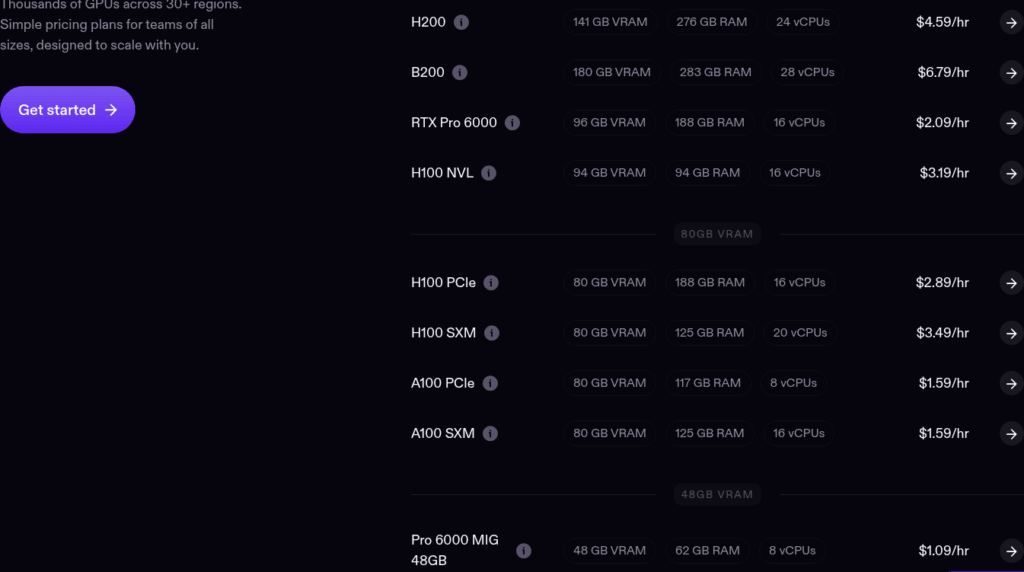Select the RTX Pro 6000 label
The height and width of the screenshot is (572, 1024).
coord(454,123)
